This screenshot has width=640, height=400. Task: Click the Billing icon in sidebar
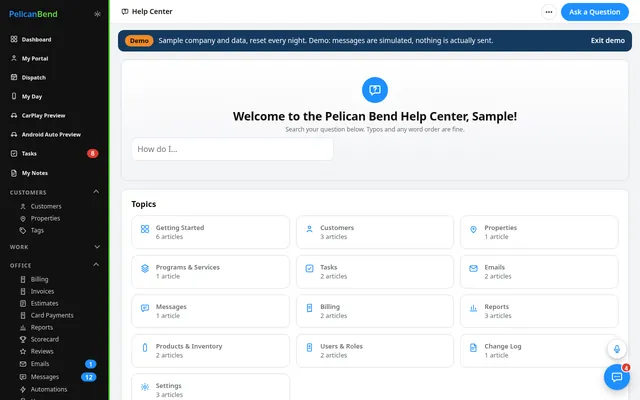[23, 279]
